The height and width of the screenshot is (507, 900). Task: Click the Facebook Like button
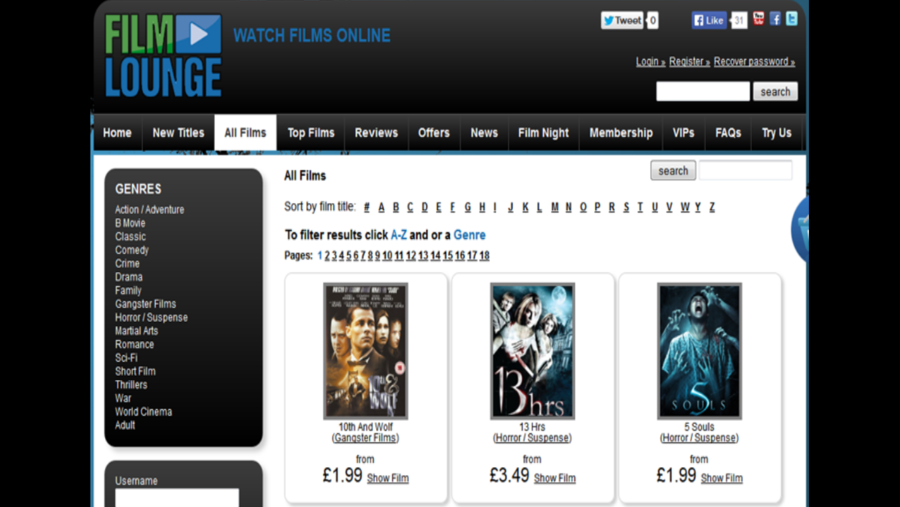pos(708,21)
